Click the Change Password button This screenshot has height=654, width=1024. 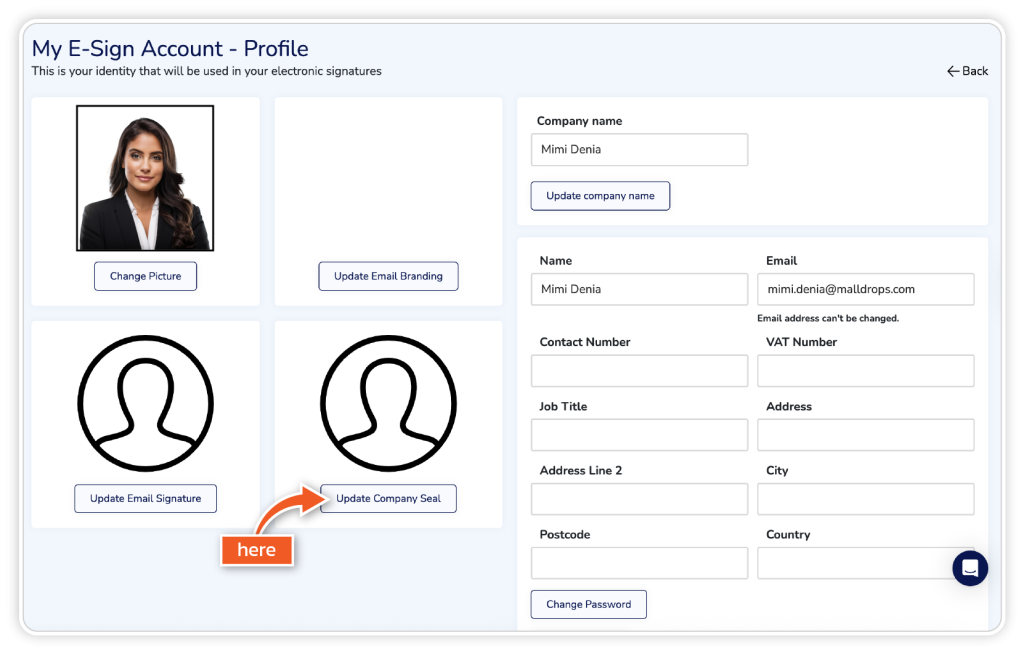pyautogui.click(x=588, y=604)
